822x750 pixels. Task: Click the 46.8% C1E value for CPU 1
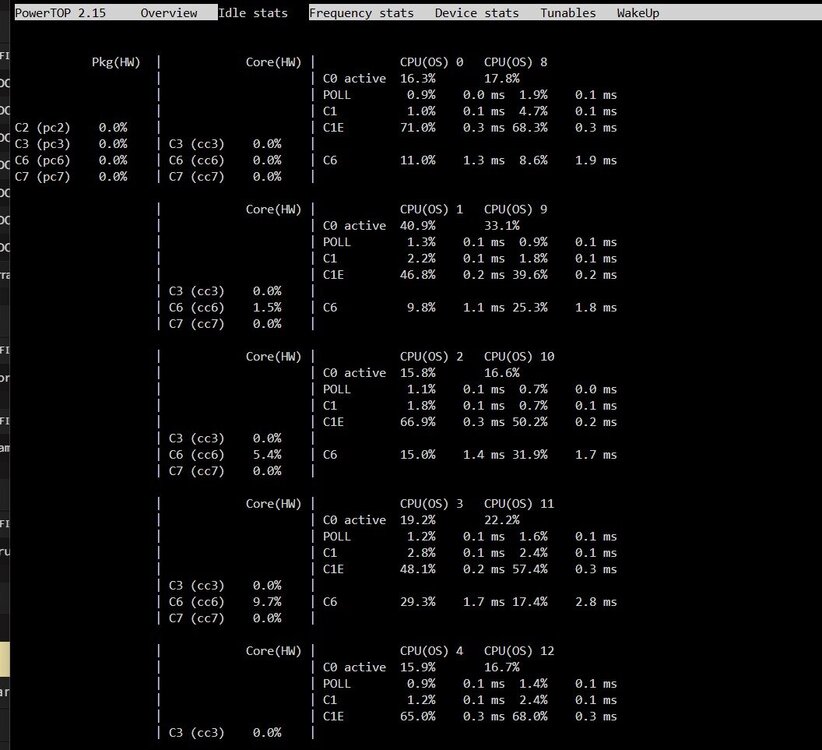pos(418,275)
